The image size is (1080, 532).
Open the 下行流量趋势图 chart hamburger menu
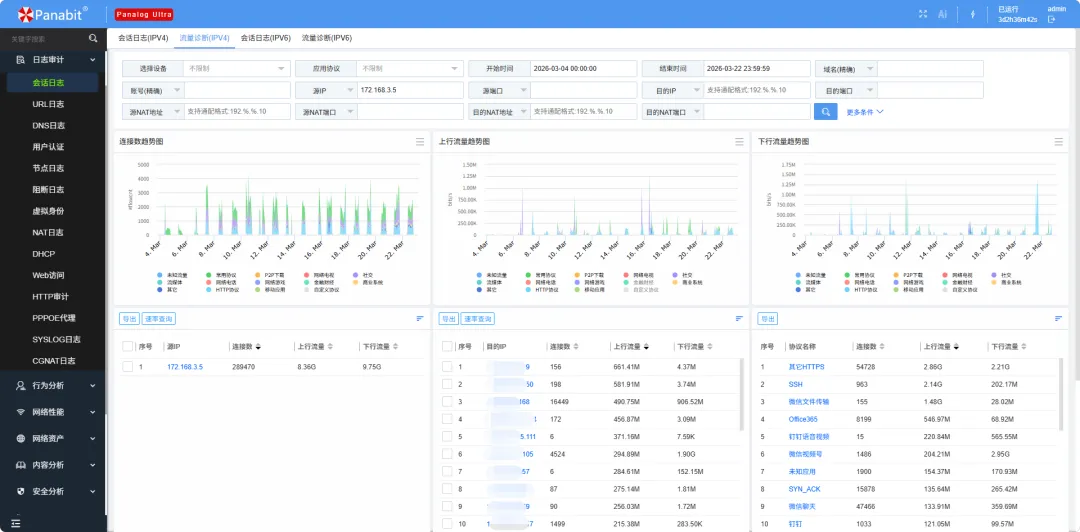(x=1059, y=141)
